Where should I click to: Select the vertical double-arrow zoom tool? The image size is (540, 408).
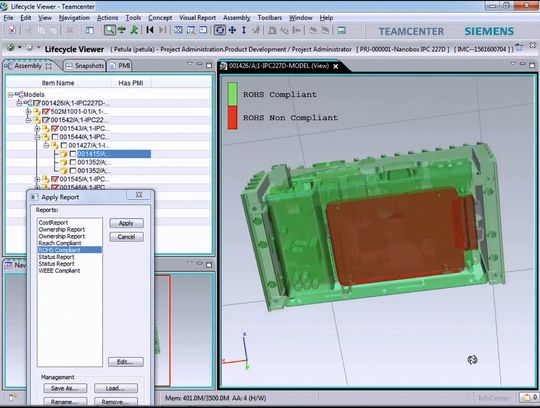[244, 30]
